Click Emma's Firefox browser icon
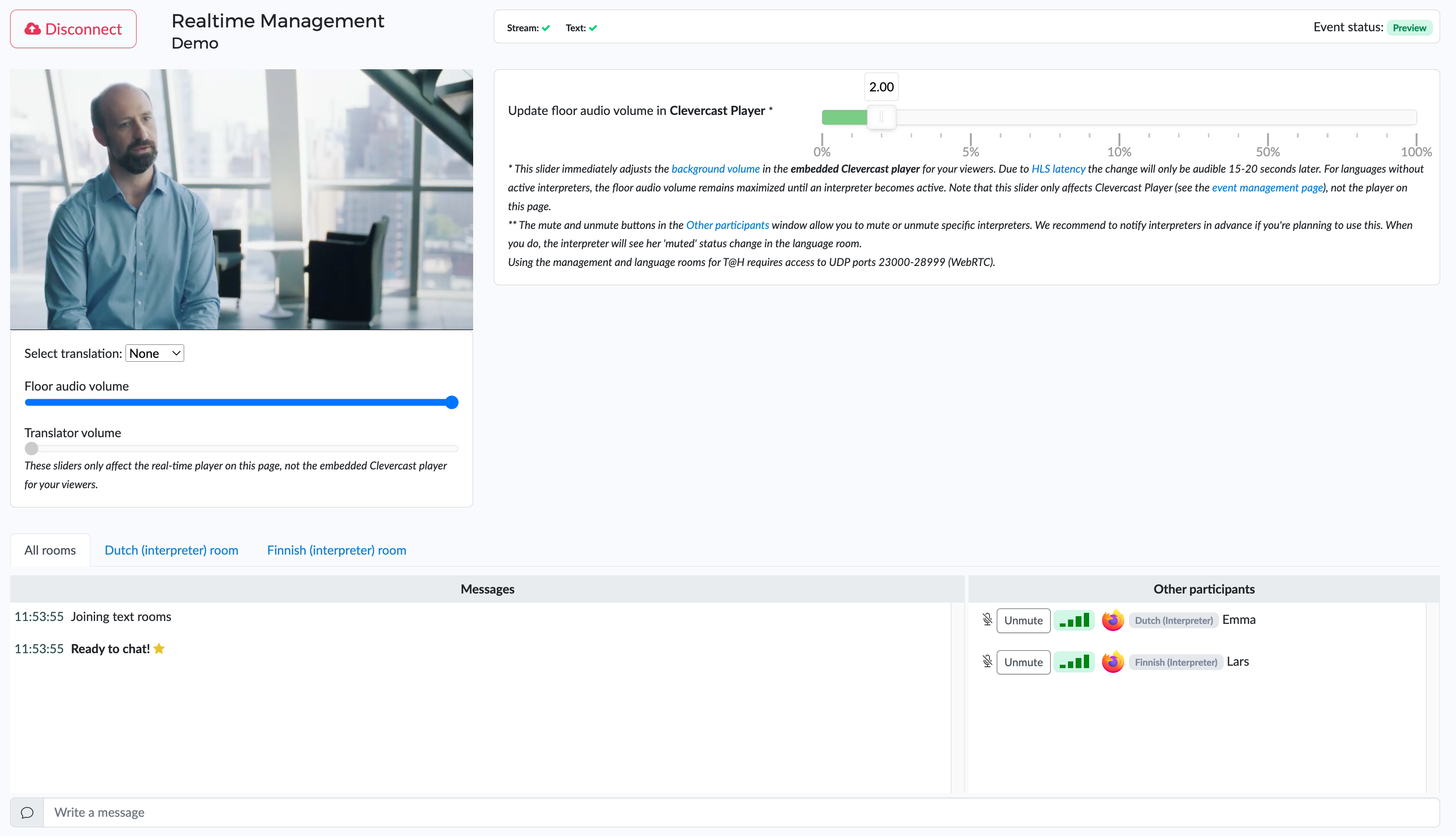Viewport: 1456px width, 836px height. [1113, 620]
